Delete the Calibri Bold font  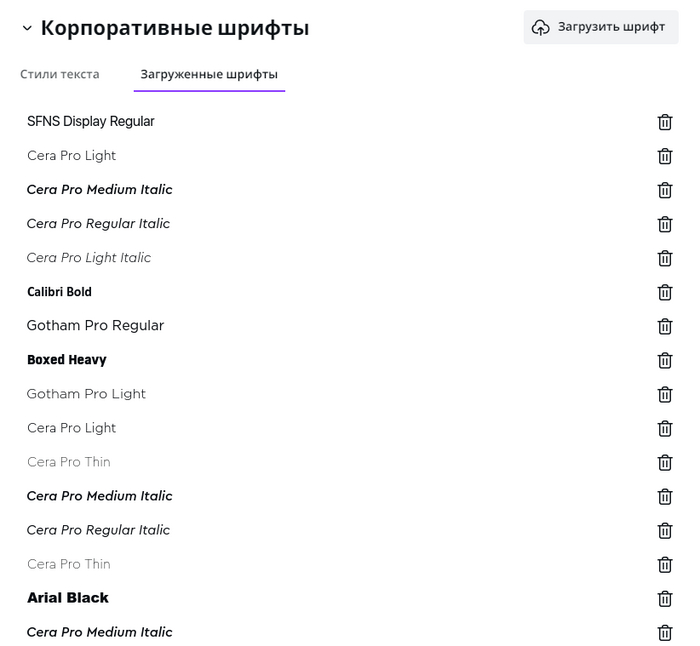click(x=665, y=292)
